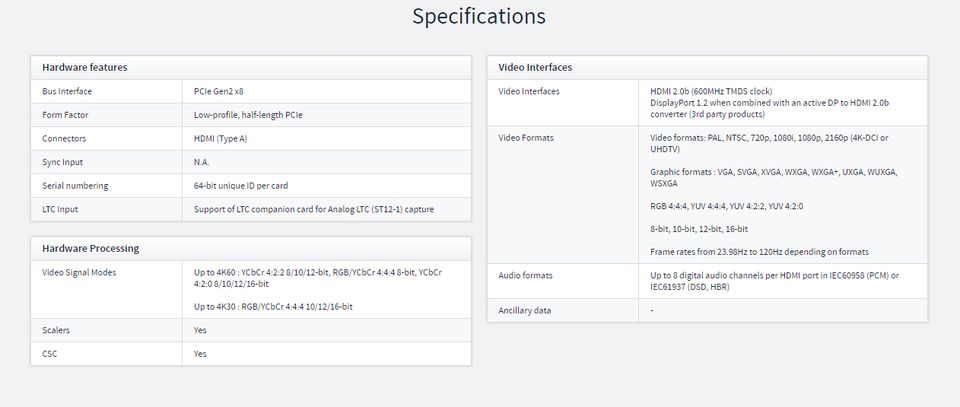
Task: Select the Frame rates from 23.98Hz line
Action: [x=759, y=251]
